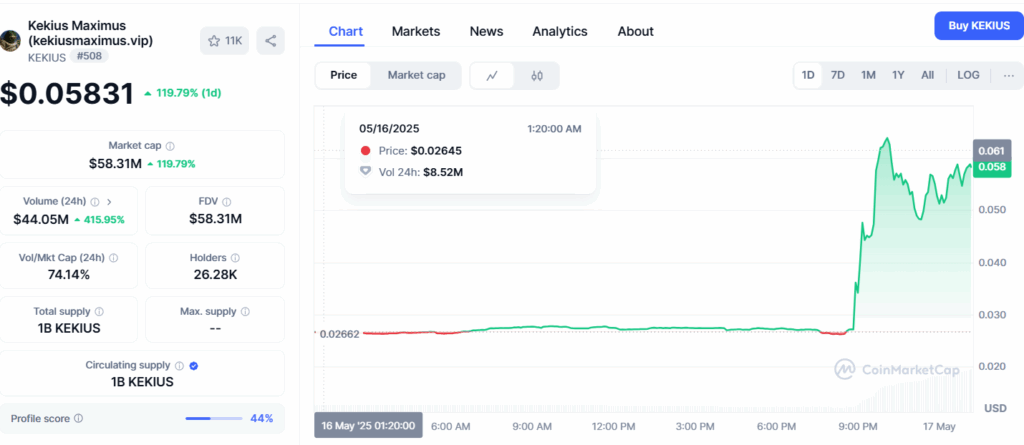
Task: Click the 74.14% Vol/Mkt Cap value
Action: tap(69, 275)
